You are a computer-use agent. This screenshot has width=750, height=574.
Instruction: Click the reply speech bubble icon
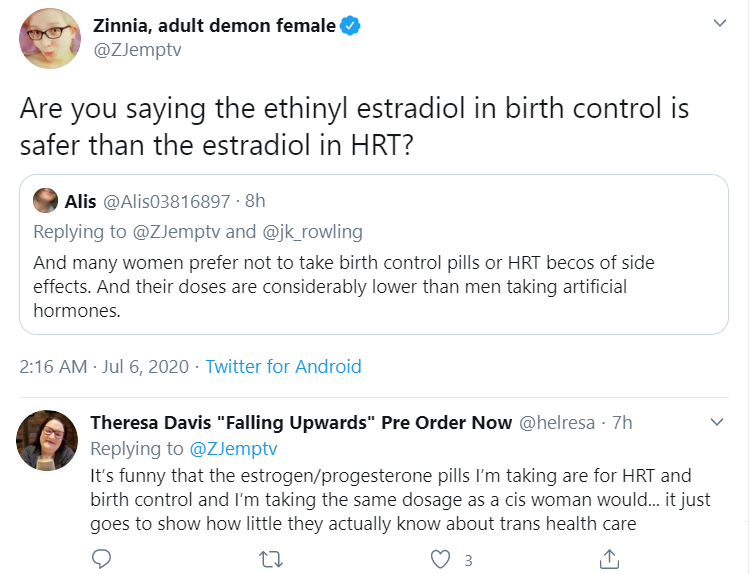(x=101, y=559)
